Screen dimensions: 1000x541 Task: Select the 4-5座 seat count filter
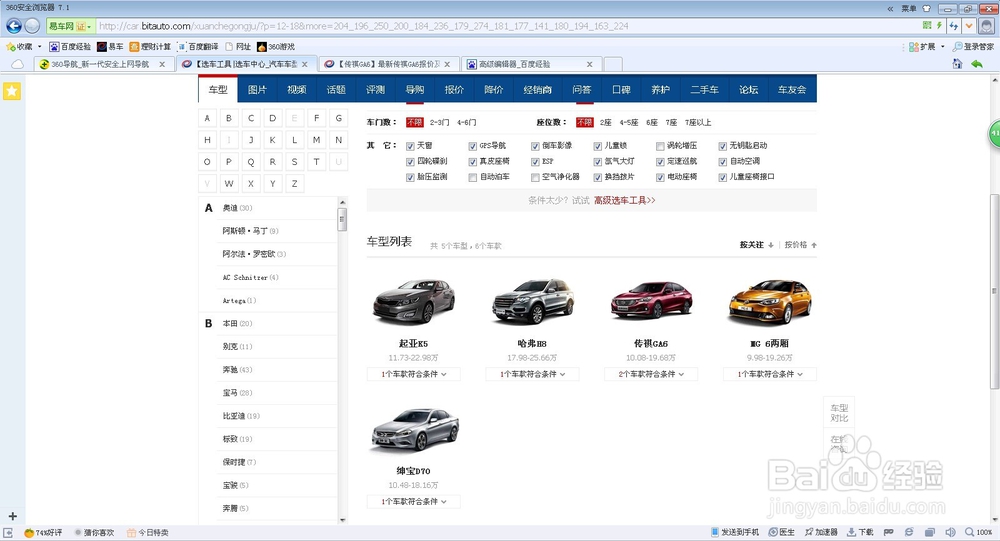629,122
